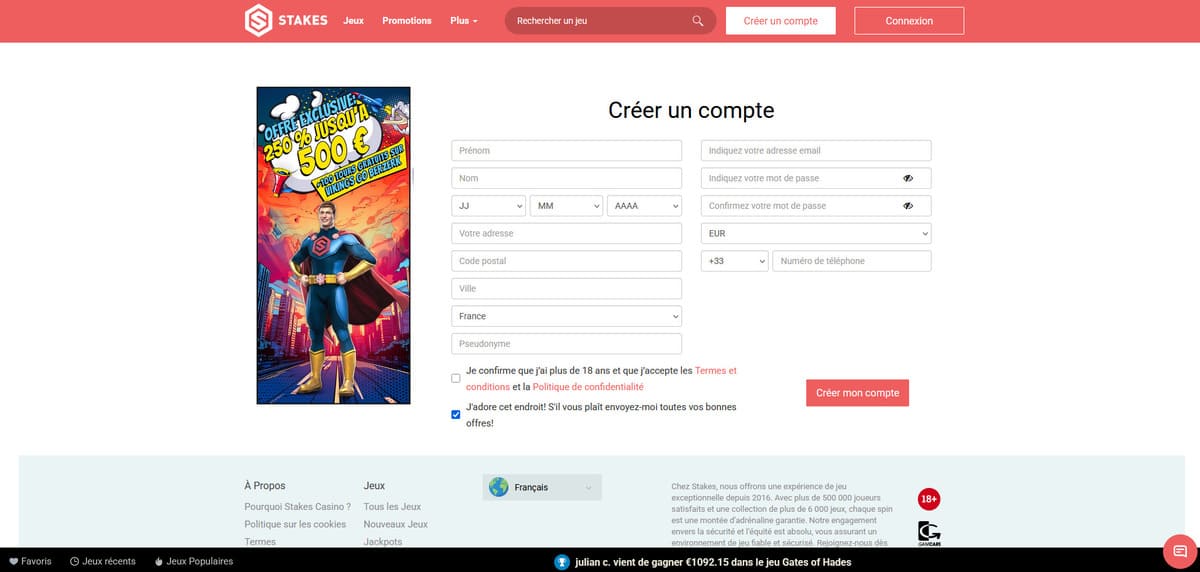
Task: Open the JJ day dropdown
Action: (x=488, y=206)
